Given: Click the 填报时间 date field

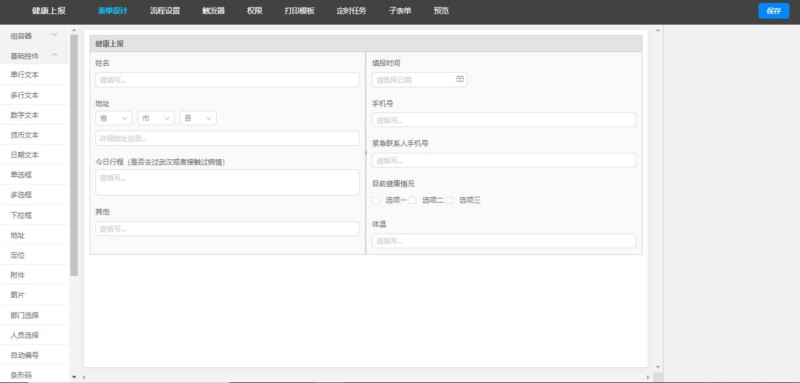Looking at the screenshot, I should coord(419,80).
